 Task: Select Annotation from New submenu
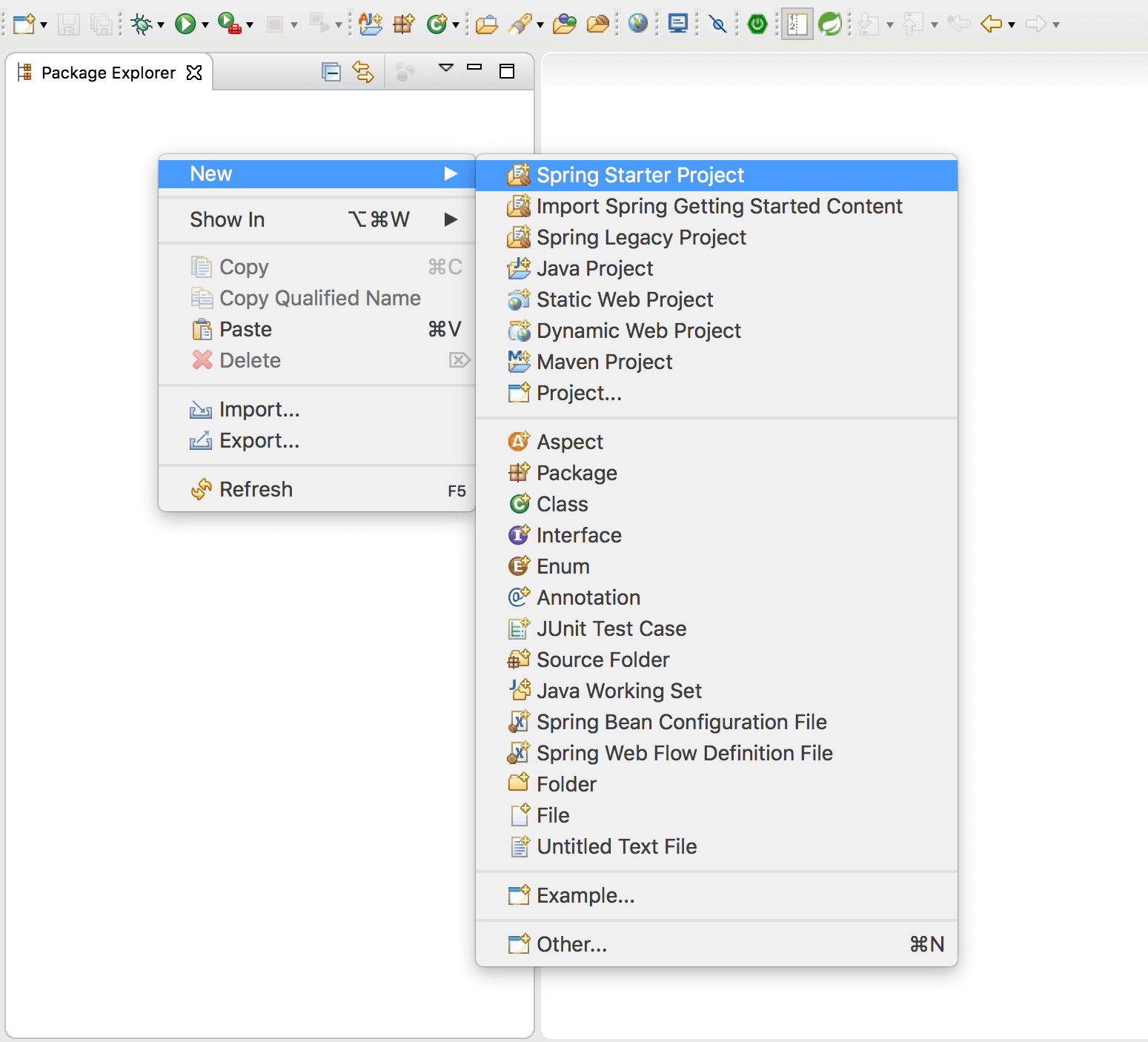717,597
